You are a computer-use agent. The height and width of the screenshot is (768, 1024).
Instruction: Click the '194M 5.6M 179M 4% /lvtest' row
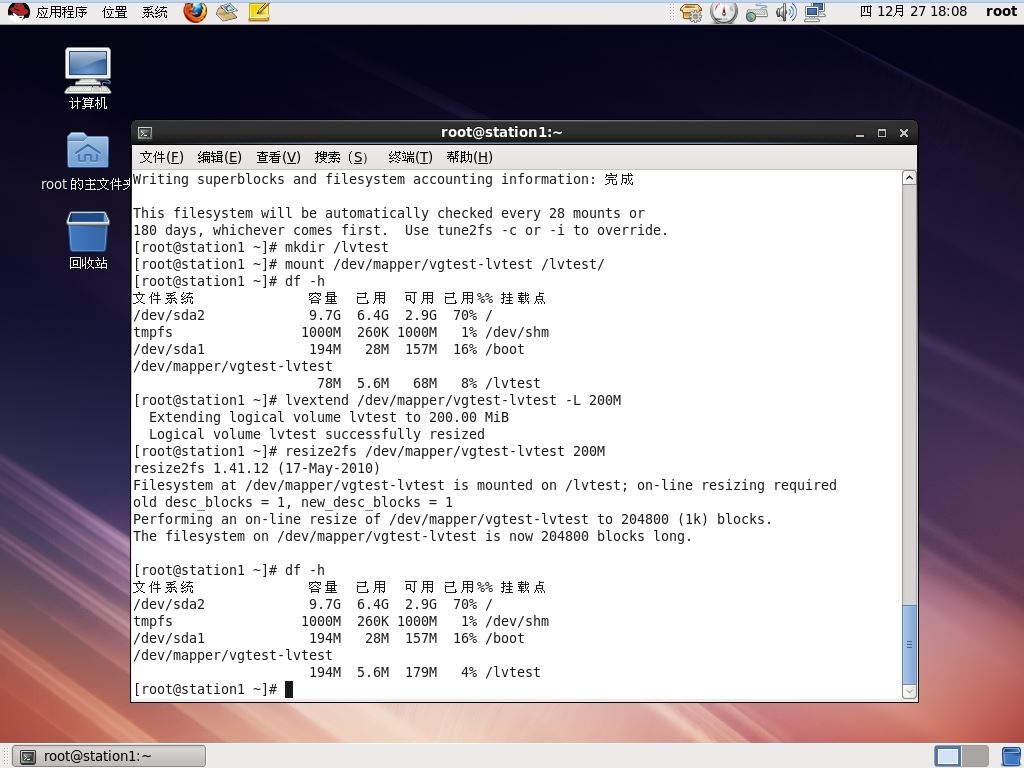pos(424,672)
